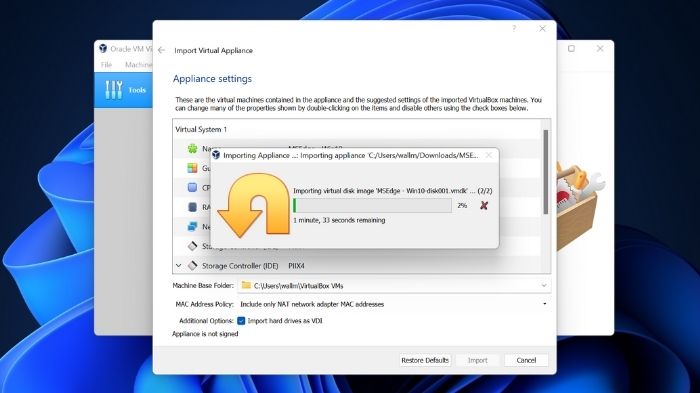Select the Network adapter row icon
700x393 pixels.
[192, 226]
